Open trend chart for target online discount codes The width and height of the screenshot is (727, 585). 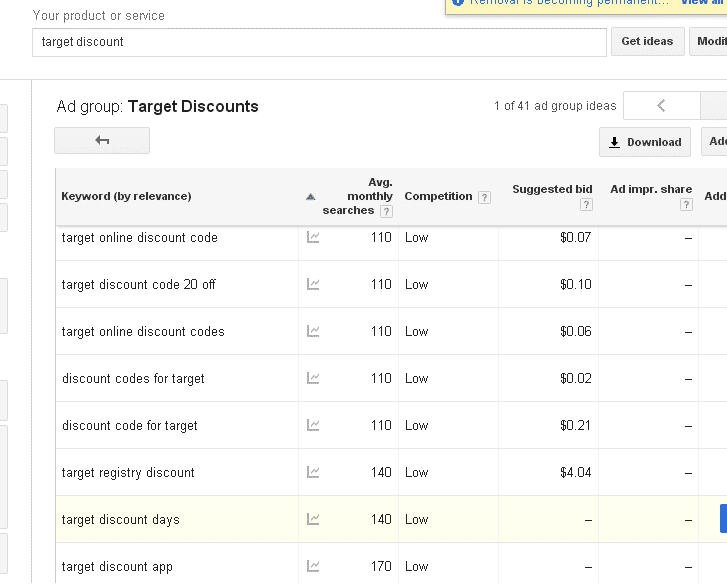pyautogui.click(x=313, y=331)
